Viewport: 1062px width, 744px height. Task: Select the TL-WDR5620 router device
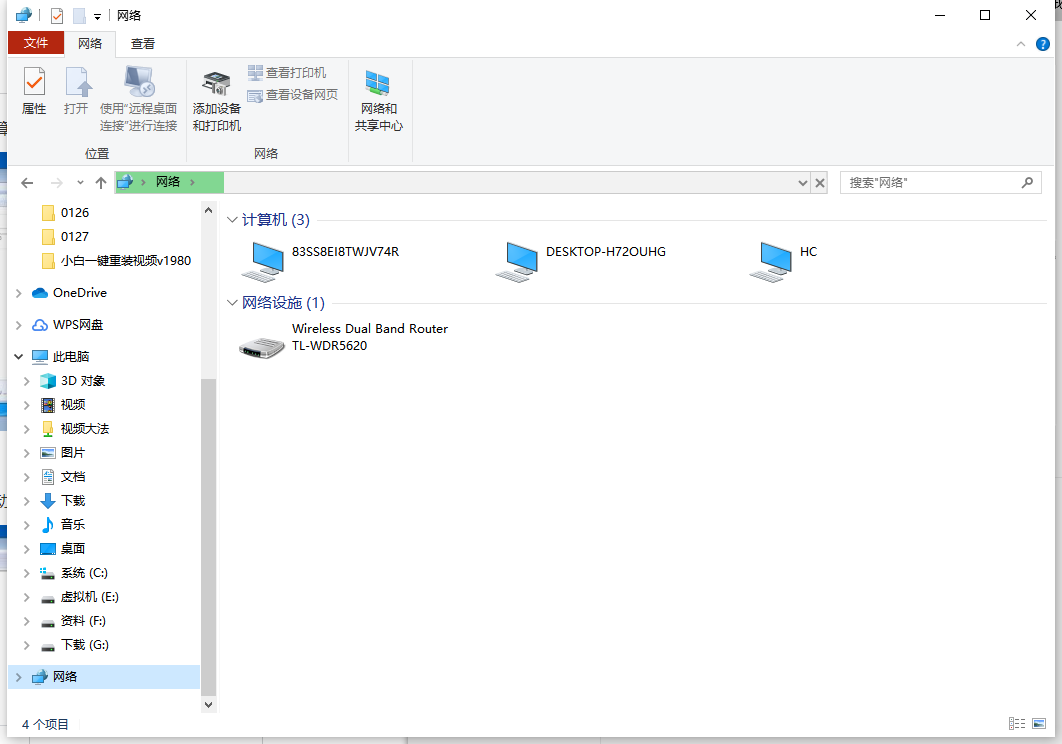343,339
